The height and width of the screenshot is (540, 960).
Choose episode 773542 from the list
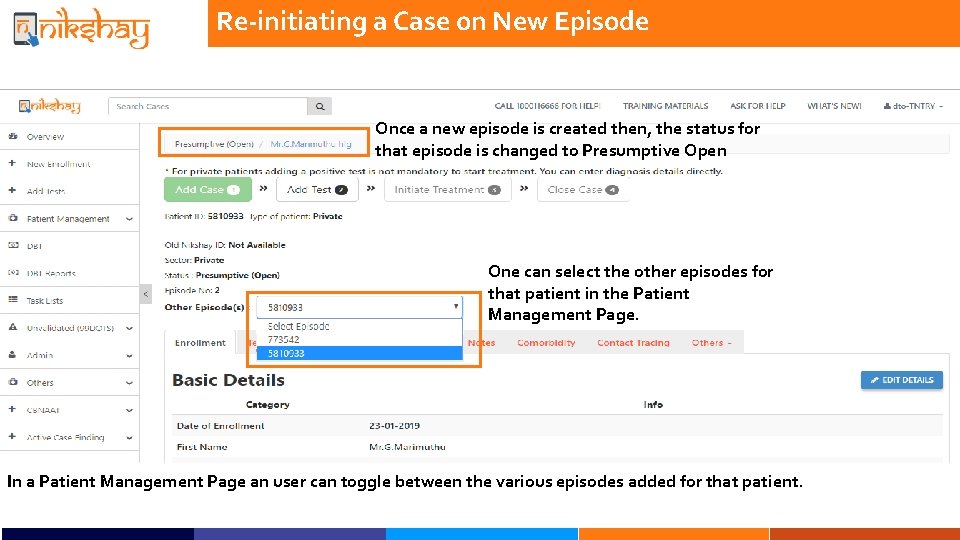click(x=359, y=339)
